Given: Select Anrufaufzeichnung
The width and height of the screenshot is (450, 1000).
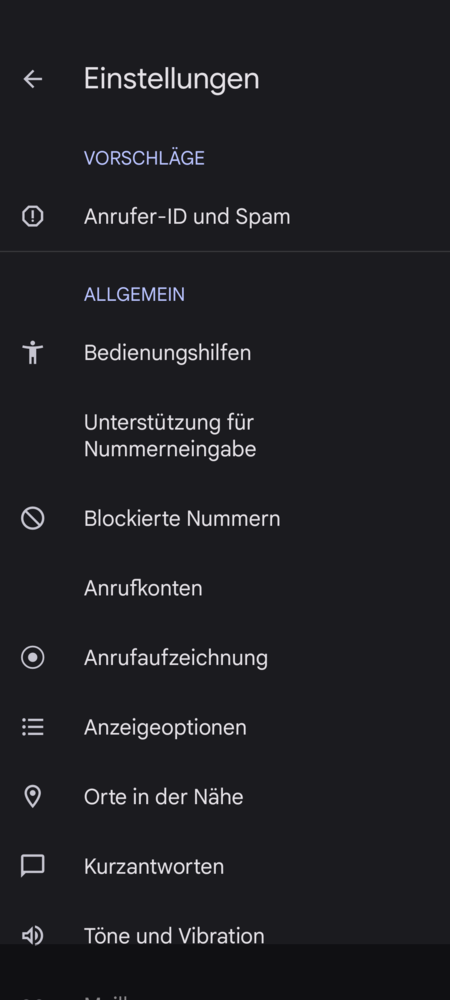Looking at the screenshot, I should point(225,658).
